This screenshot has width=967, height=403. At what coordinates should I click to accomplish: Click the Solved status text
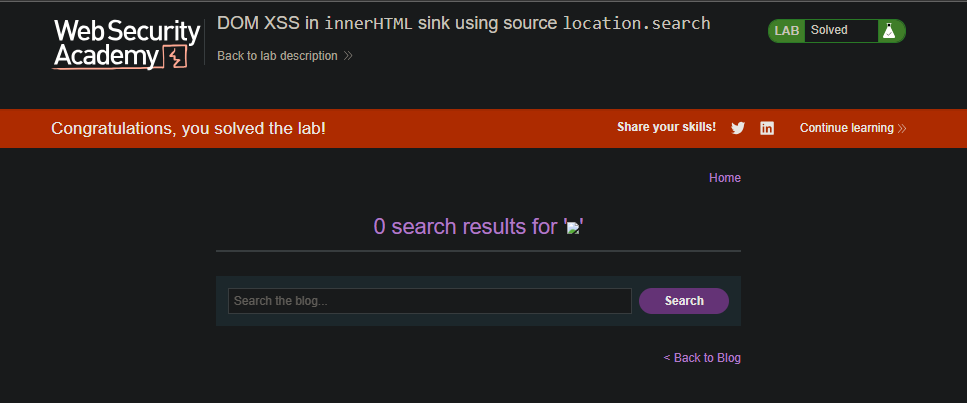[829, 30]
